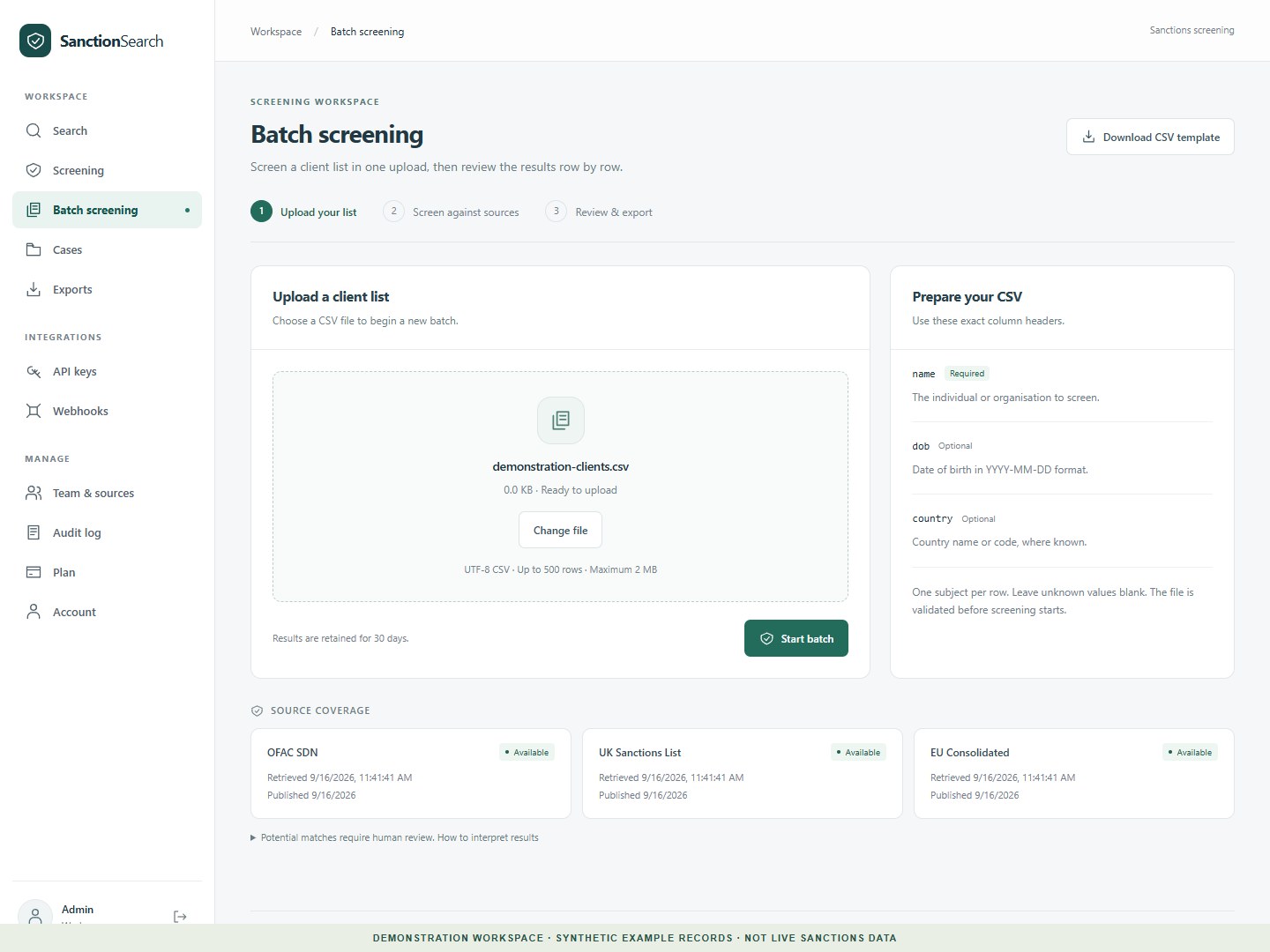Click the file icon in upload dropzone
Screen dimensions: 1270x952
561,420
